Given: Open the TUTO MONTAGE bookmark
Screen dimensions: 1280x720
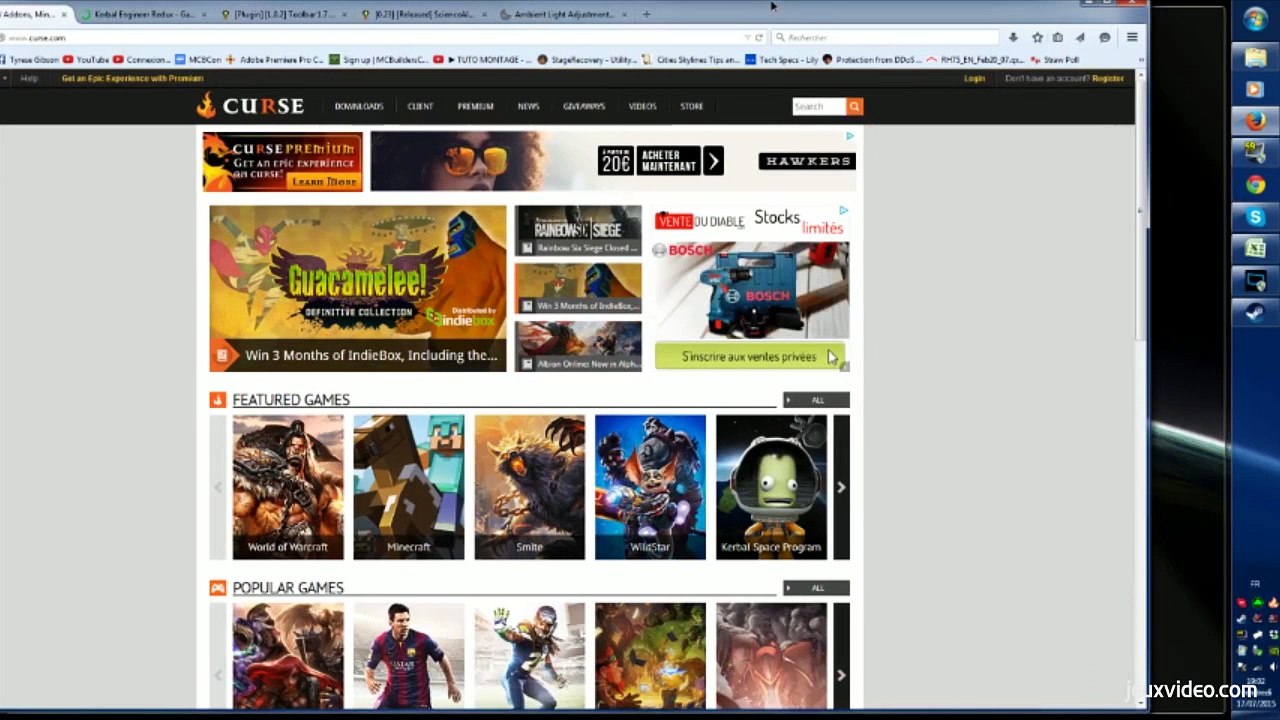Looking at the screenshot, I should (483, 60).
